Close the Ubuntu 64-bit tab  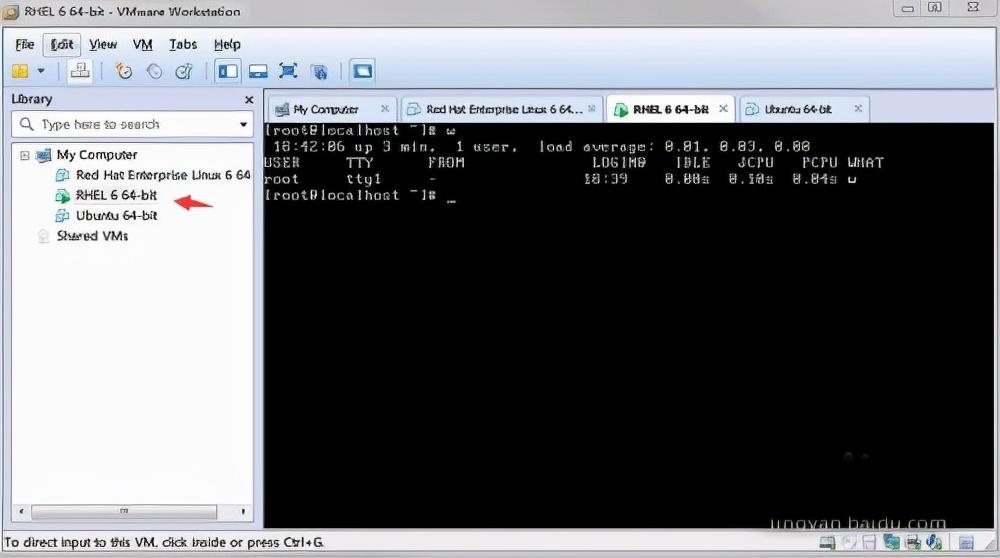[x=858, y=108]
